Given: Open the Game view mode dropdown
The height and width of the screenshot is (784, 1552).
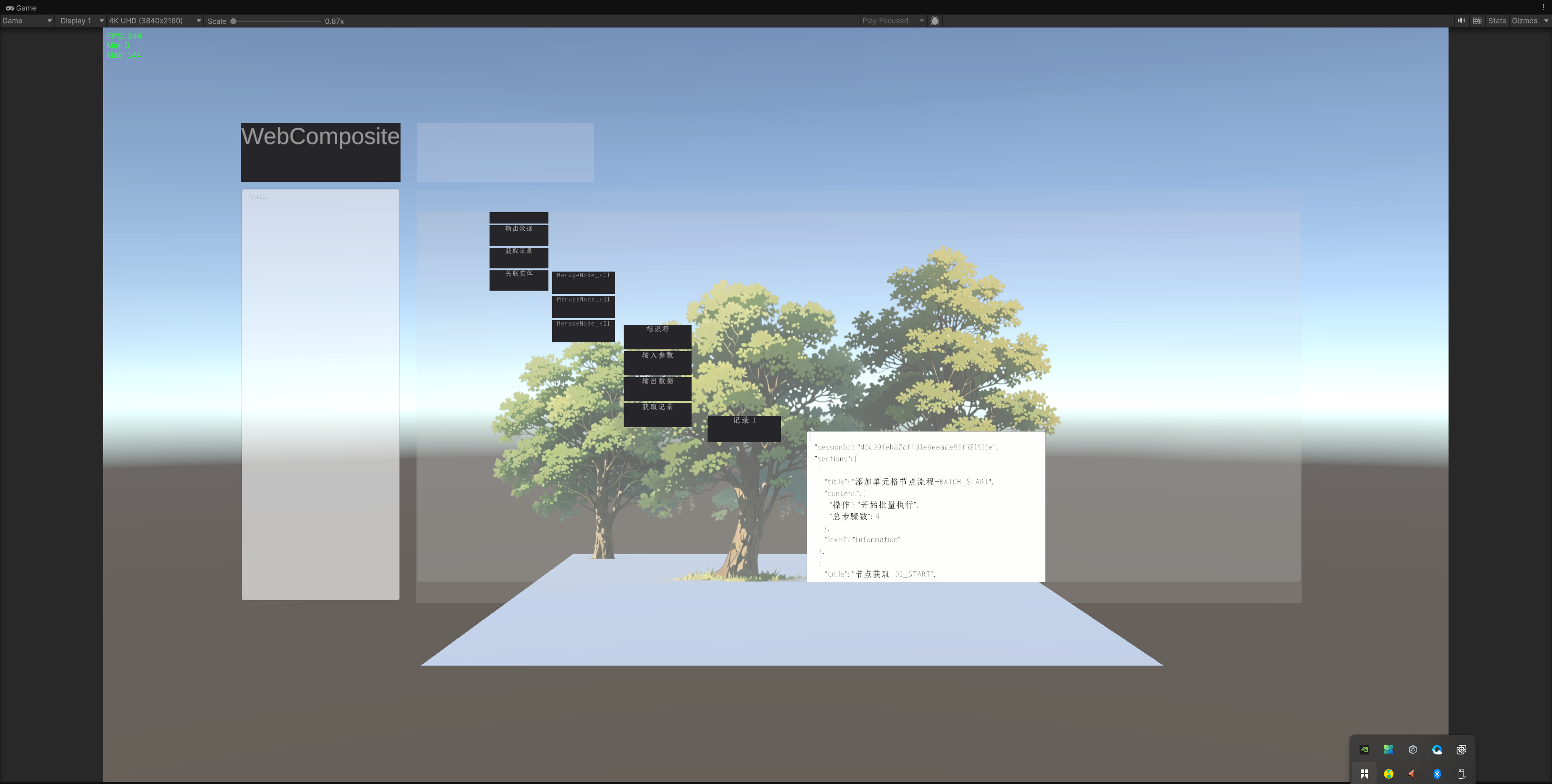Looking at the screenshot, I should coord(27,21).
